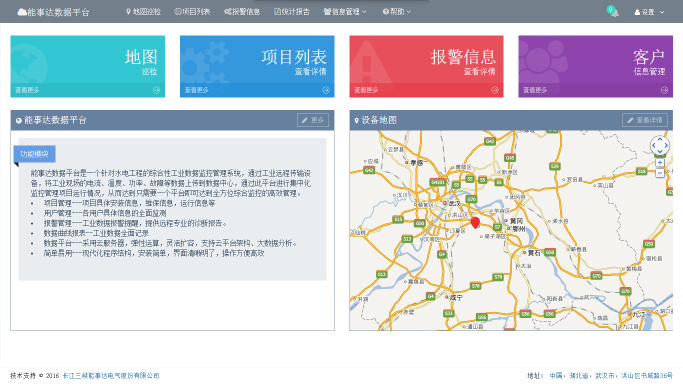Click arrow icon on 报警信息 tile footer
The height and width of the screenshot is (384, 683).
click(x=495, y=90)
